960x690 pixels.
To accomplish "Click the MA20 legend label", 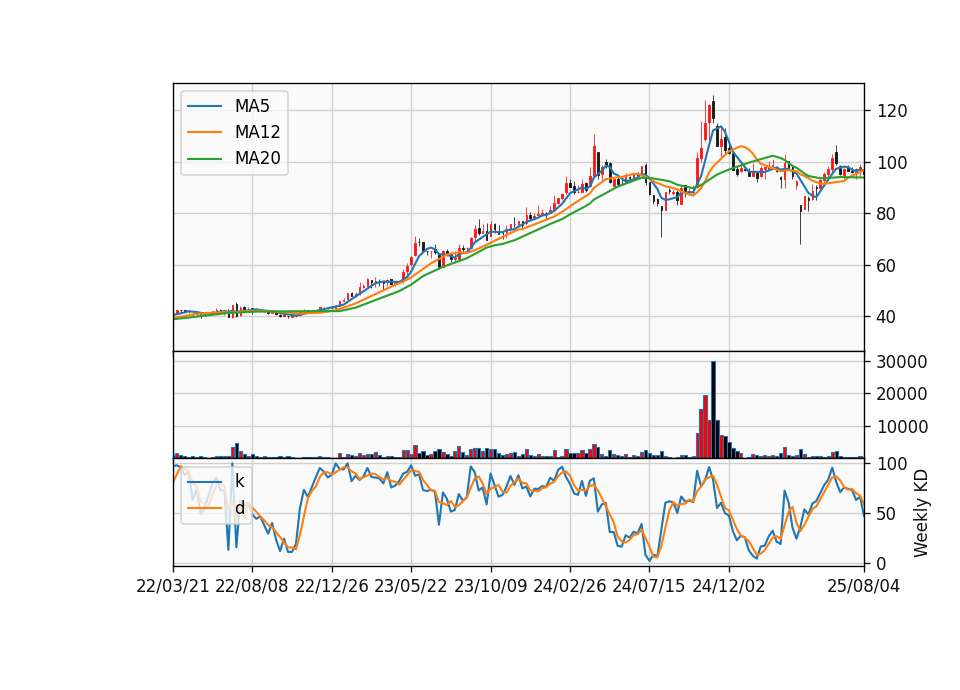I will (x=257, y=159).
